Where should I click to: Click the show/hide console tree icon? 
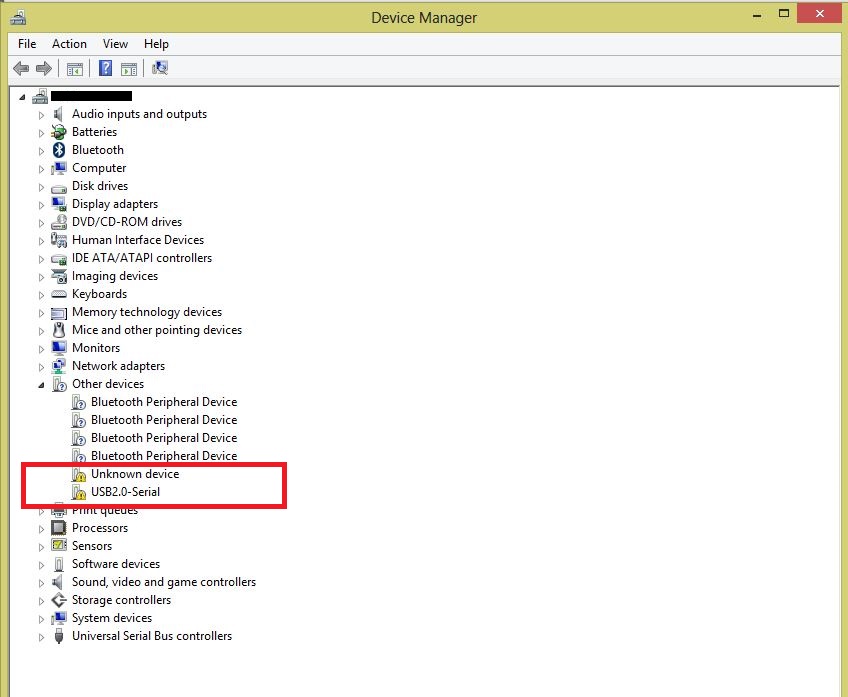(x=74, y=68)
